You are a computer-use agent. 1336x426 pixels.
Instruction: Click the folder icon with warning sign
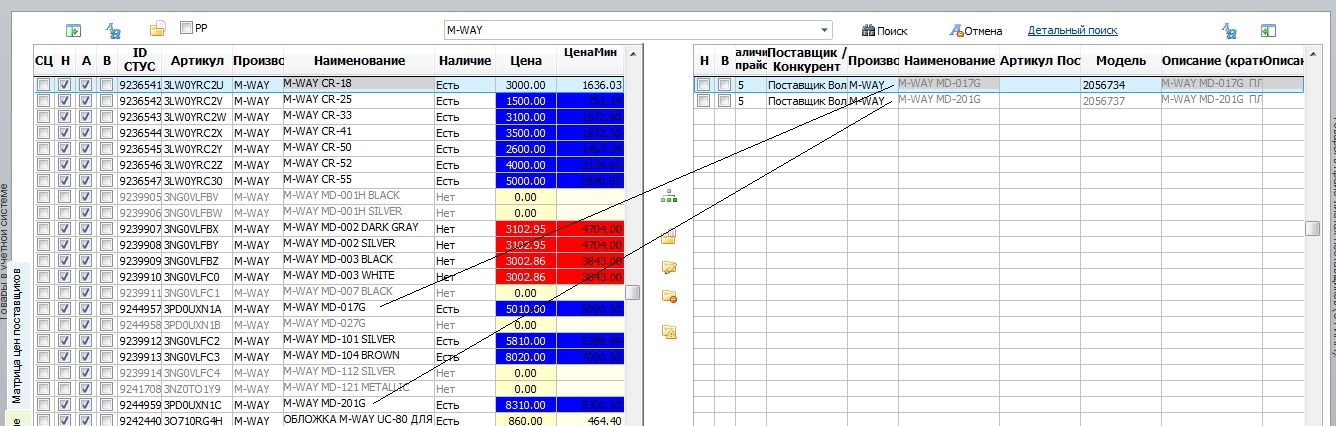(669, 332)
